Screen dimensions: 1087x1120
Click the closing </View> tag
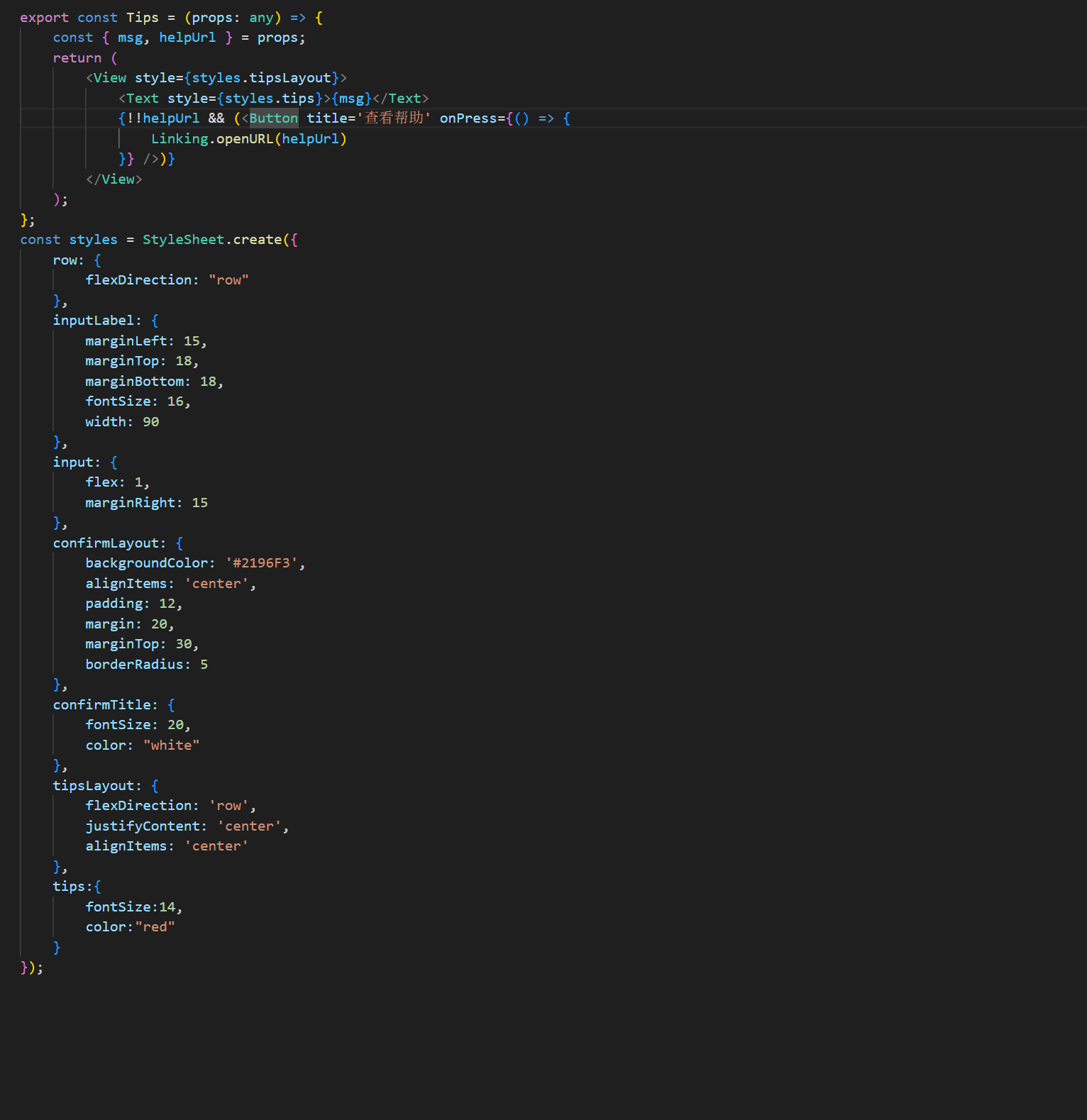point(114,179)
